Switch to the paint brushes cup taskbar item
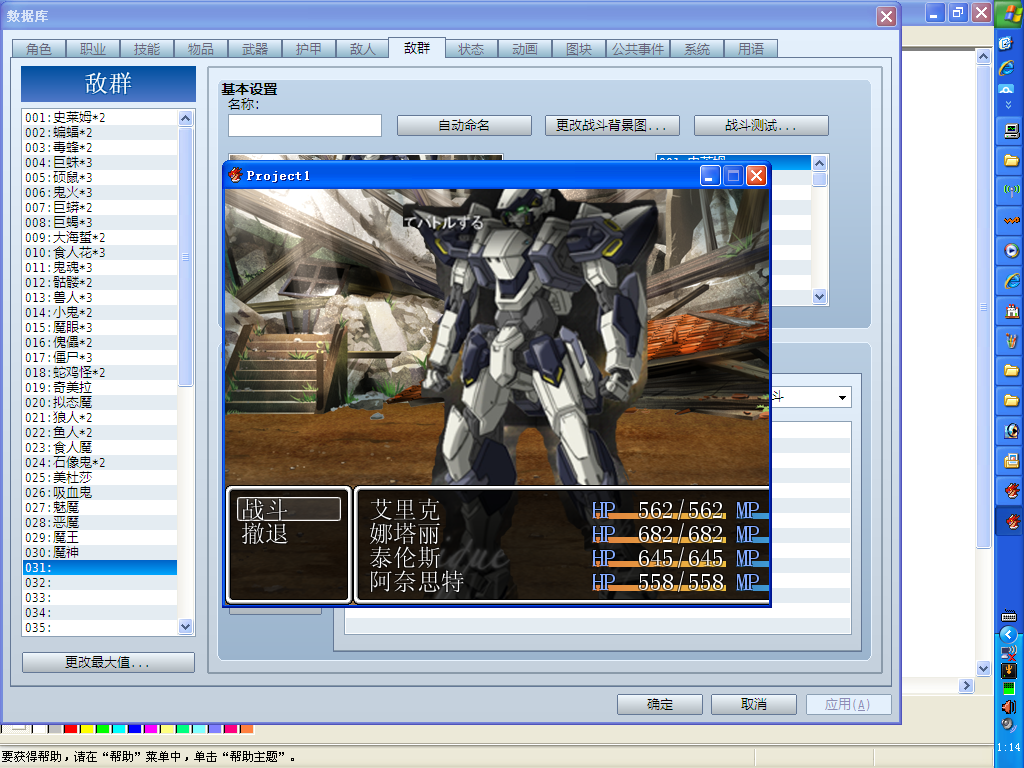Viewport: 1024px width, 768px height. (1011, 341)
